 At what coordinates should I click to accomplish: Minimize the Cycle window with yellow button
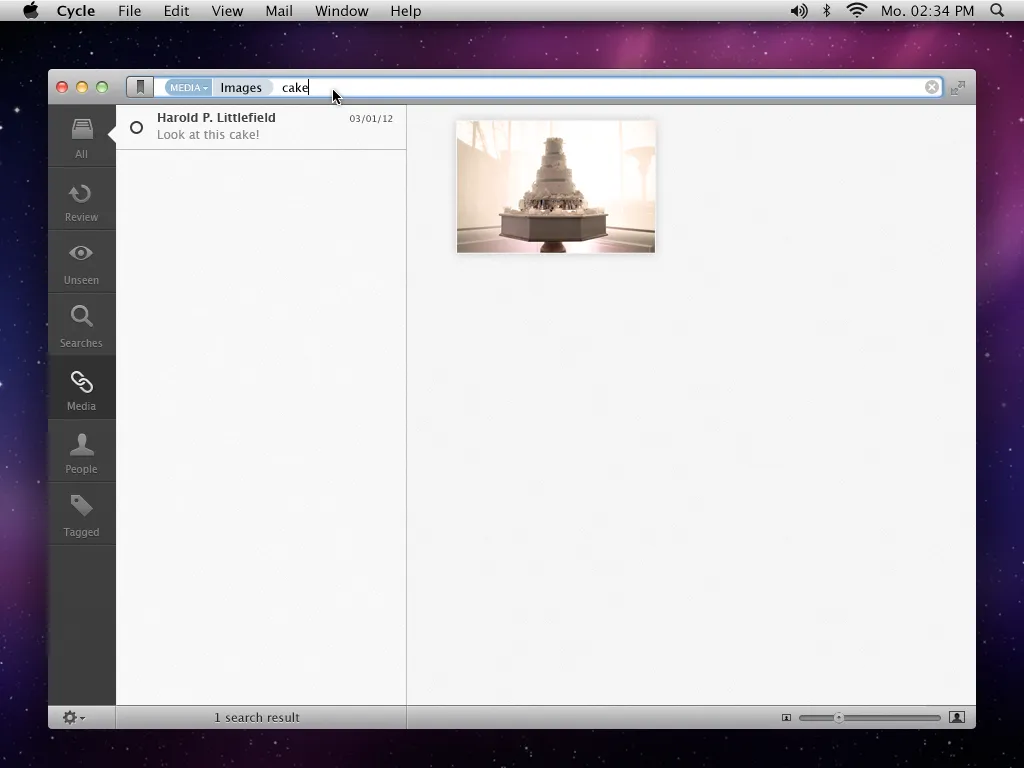click(x=82, y=87)
